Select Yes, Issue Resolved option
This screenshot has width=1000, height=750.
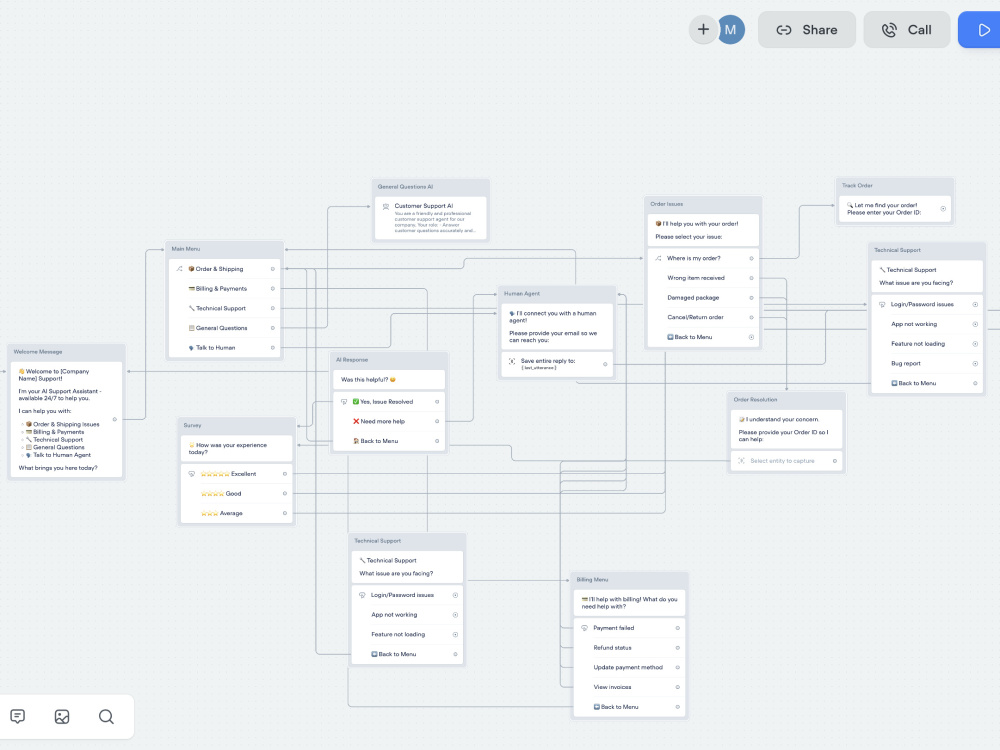click(388, 402)
